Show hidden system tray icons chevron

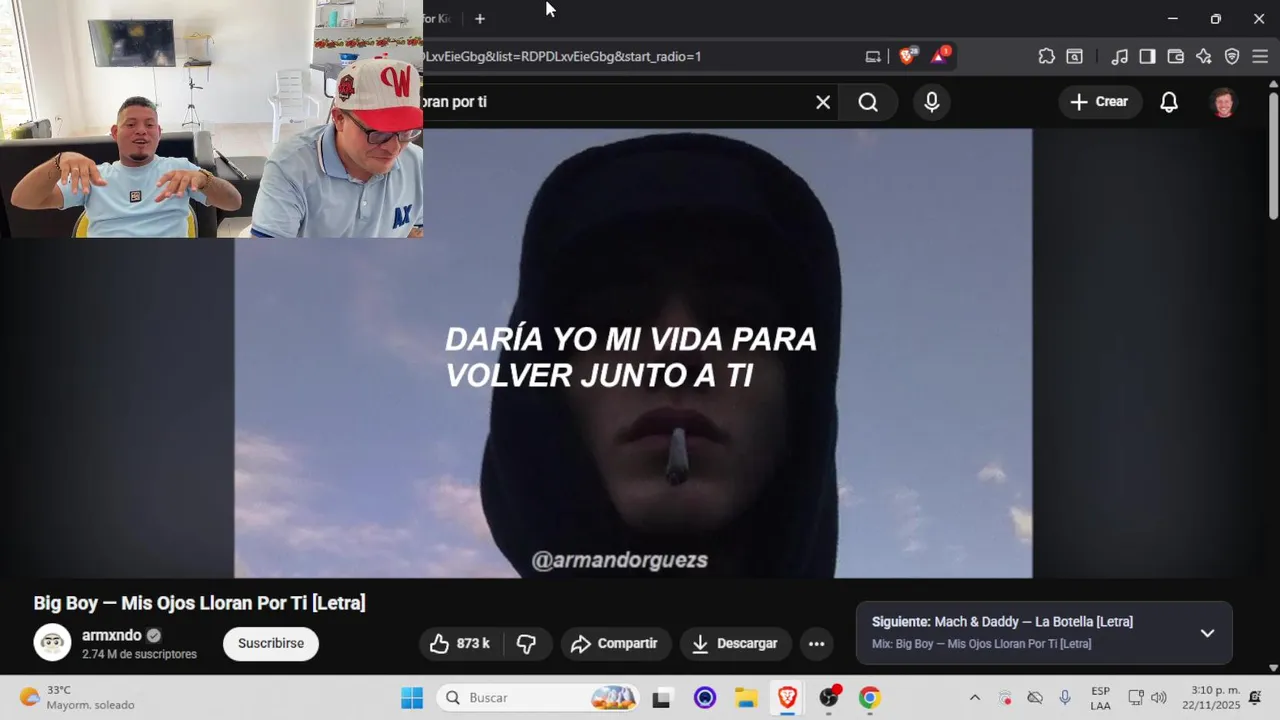point(975,698)
